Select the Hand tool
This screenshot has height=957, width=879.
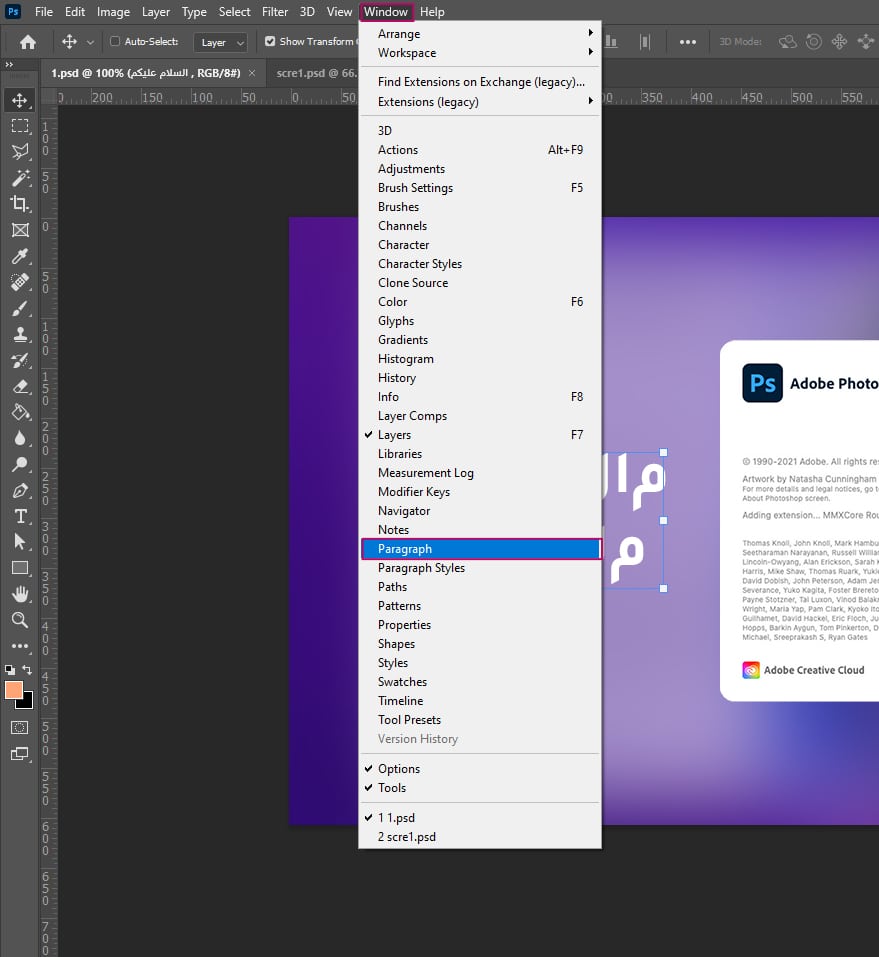tap(20, 594)
